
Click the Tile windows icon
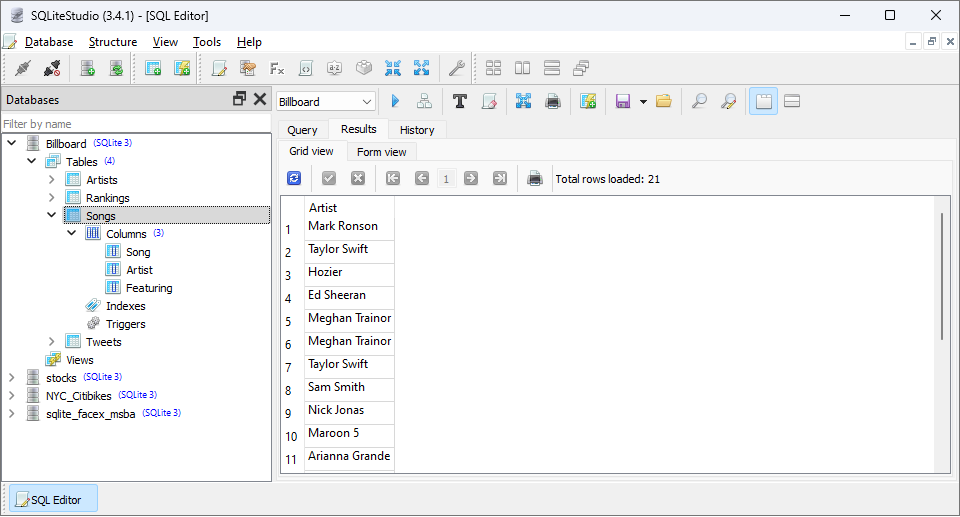[493, 68]
